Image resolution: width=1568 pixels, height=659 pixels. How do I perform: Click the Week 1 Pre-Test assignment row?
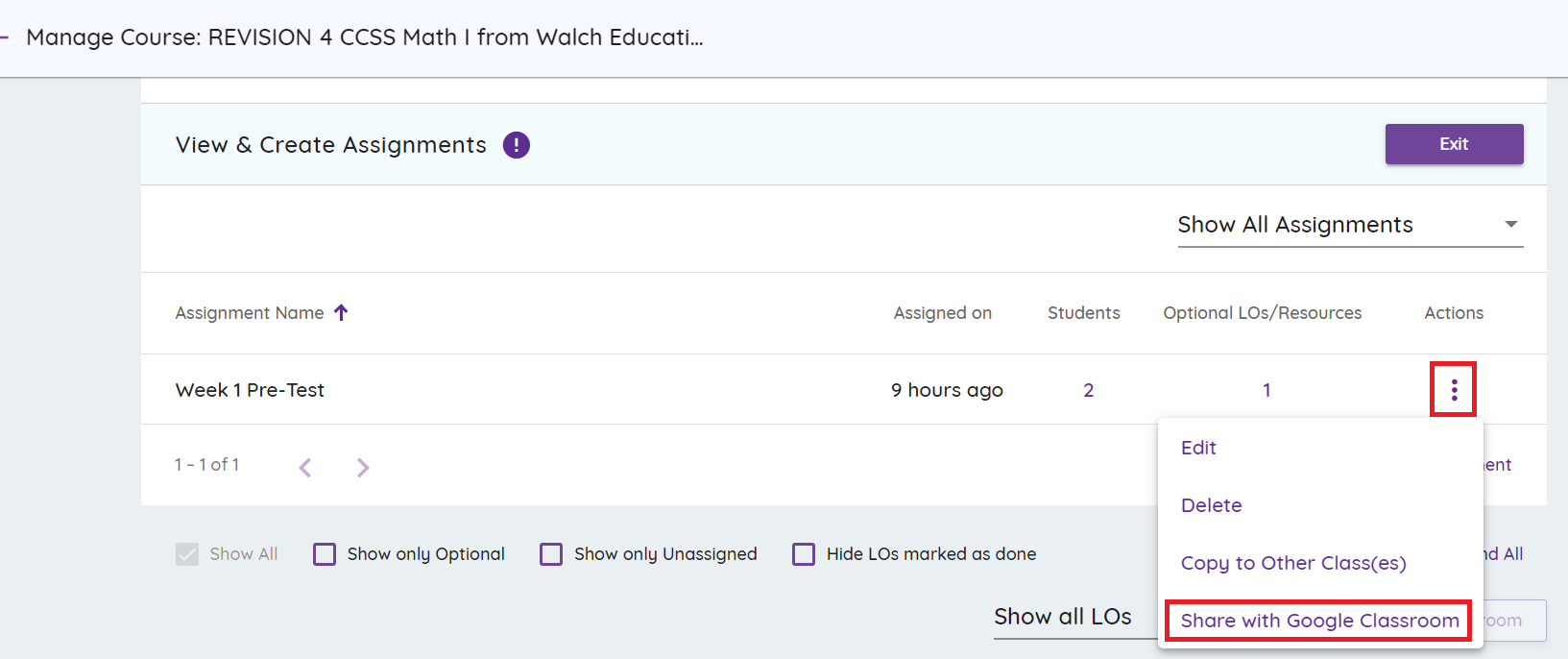(x=251, y=390)
